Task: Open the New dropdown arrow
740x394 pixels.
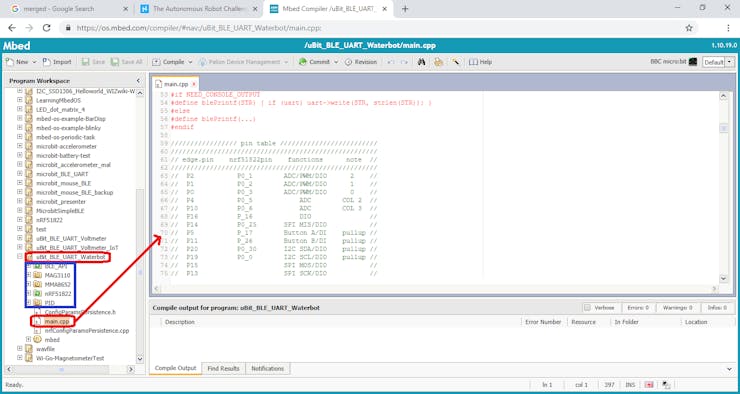Action: click(34, 62)
